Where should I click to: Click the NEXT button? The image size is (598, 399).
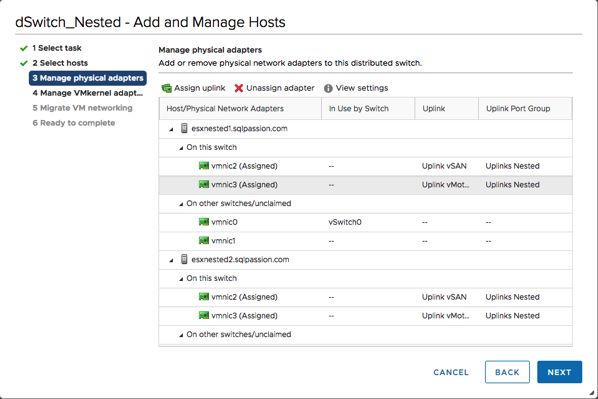(x=559, y=372)
